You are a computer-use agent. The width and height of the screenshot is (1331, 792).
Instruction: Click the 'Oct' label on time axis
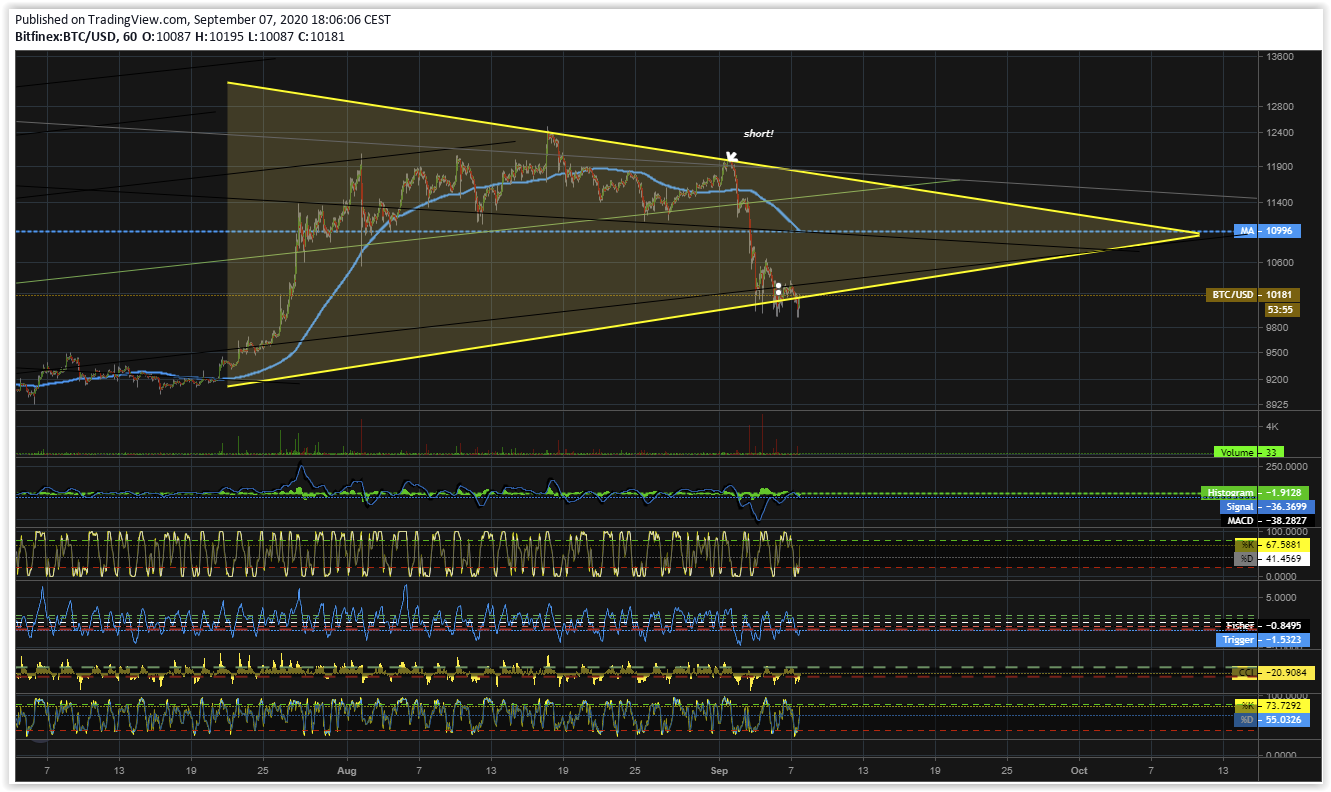(1078, 771)
